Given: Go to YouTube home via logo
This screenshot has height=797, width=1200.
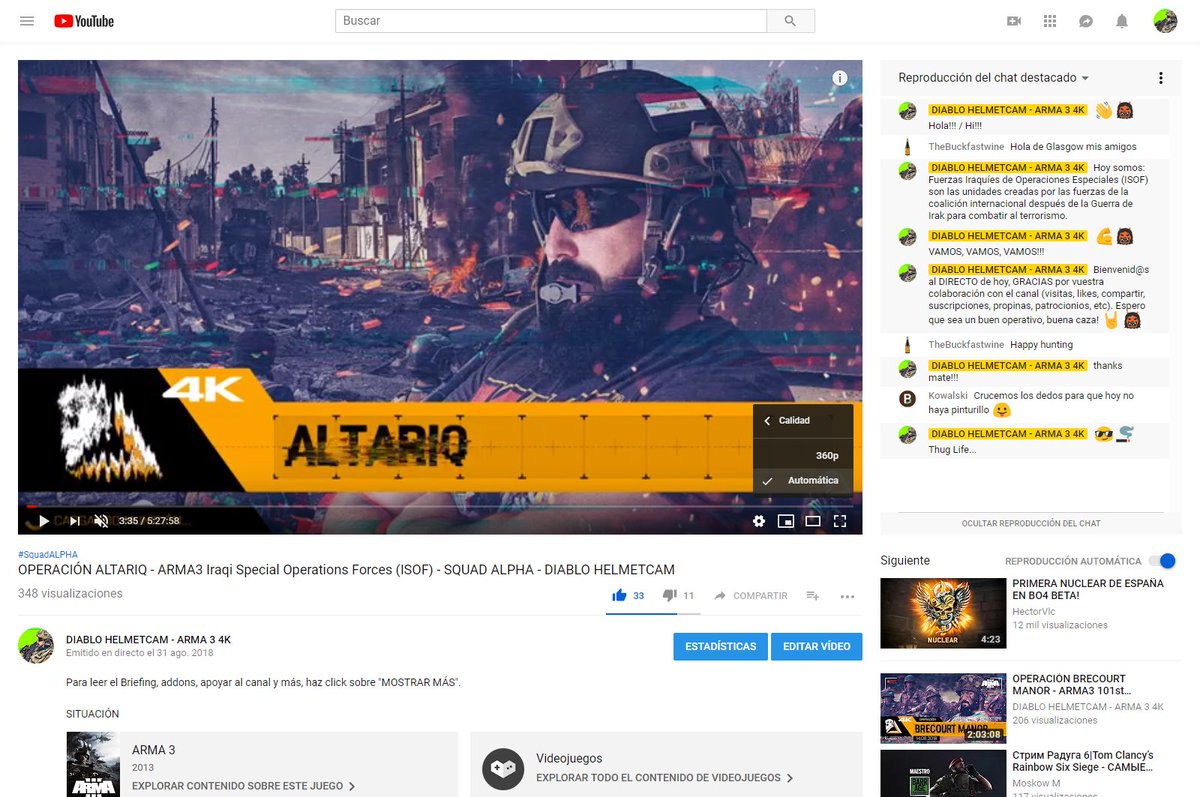Looking at the screenshot, I should (x=84, y=21).
